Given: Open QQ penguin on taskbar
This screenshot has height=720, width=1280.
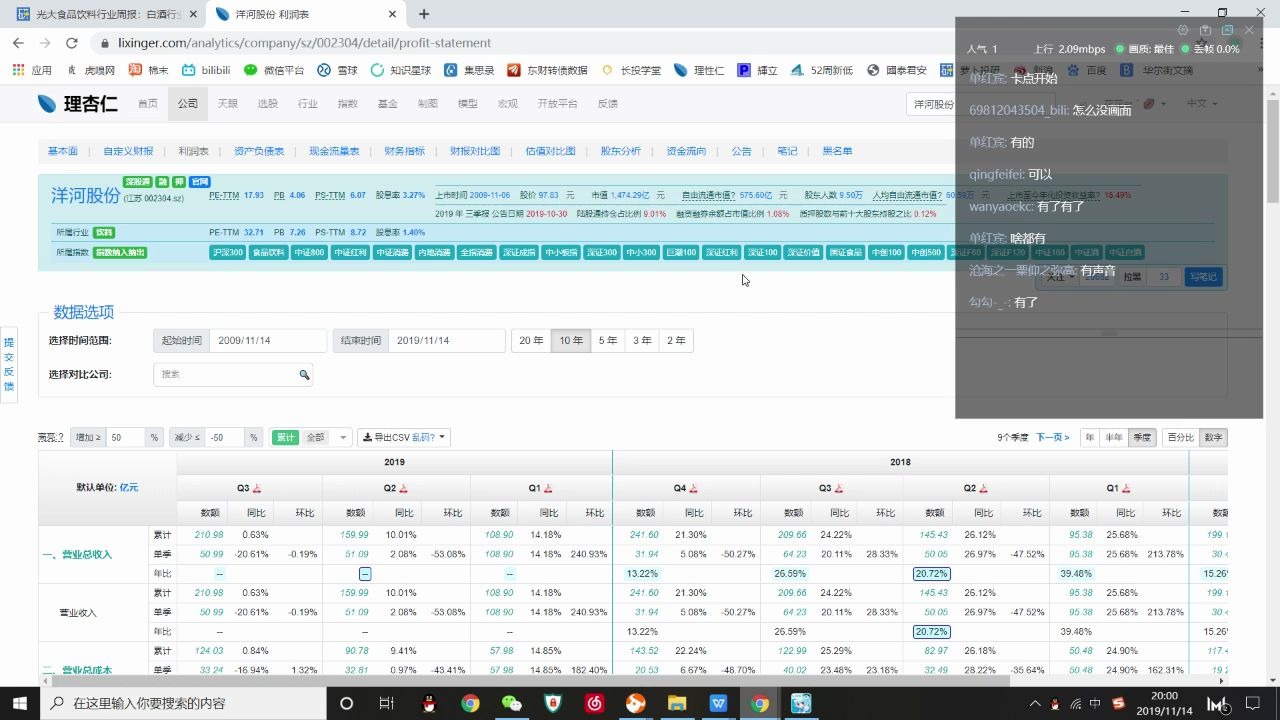Looking at the screenshot, I should [429, 703].
